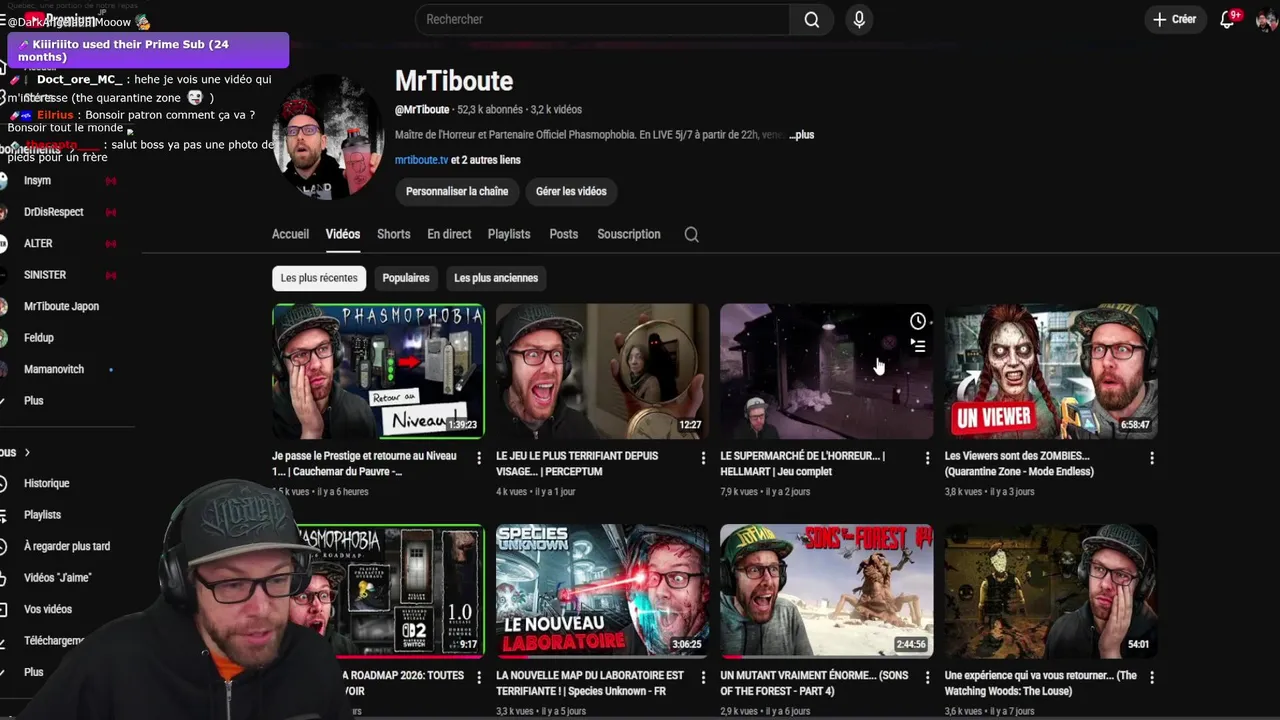Open options menu for Je passe le Prestige video
The height and width of the screenshot is (720, 1280).
pos(479,458)
